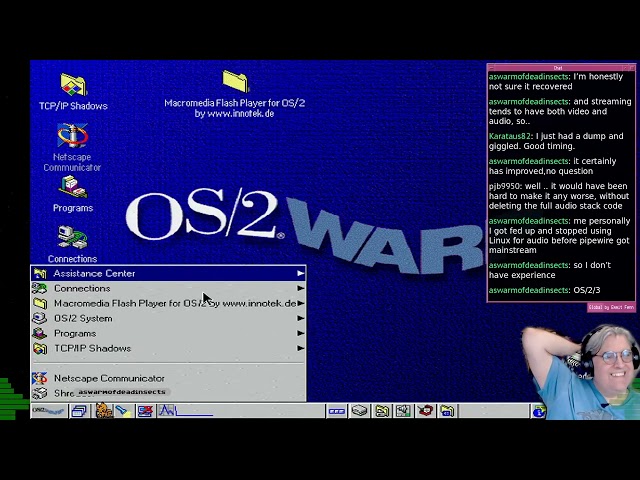The image size is (640, 480).
Task: Click the tray selector icon on the WarpCenter
Action: coord(336,411)
